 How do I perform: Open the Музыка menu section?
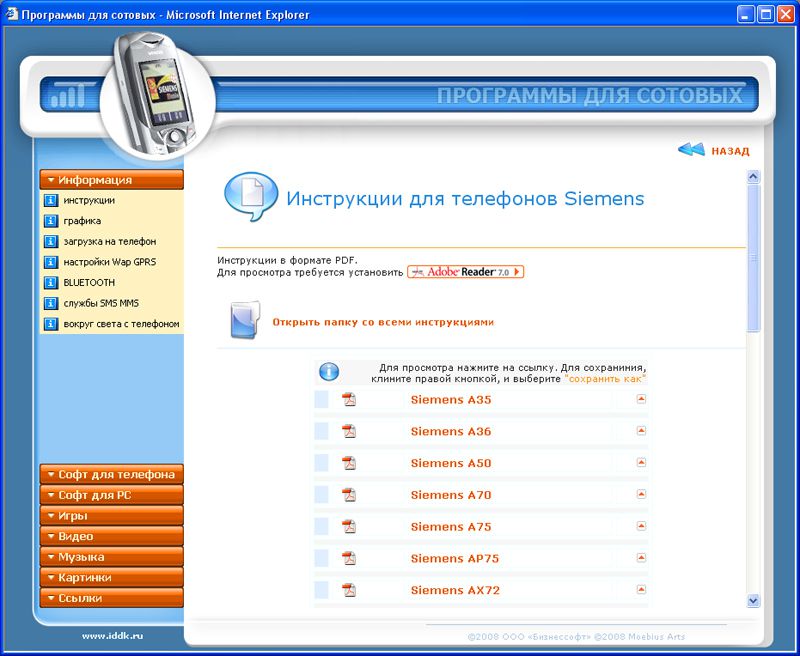[x=111, y=557]
